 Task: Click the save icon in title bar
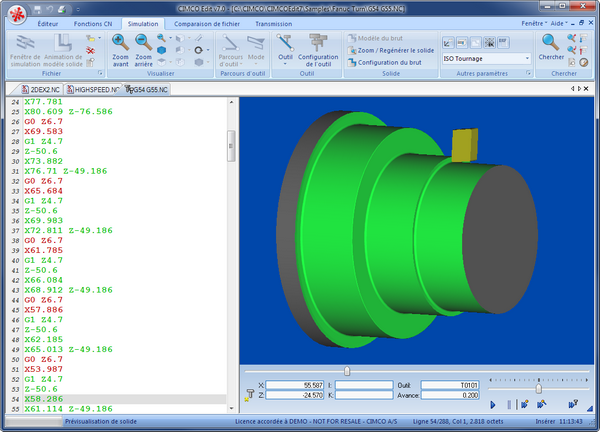[37, 9]
